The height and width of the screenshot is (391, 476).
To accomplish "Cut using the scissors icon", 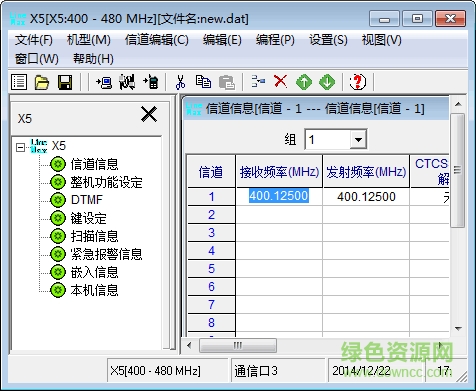I will (180, 82).
